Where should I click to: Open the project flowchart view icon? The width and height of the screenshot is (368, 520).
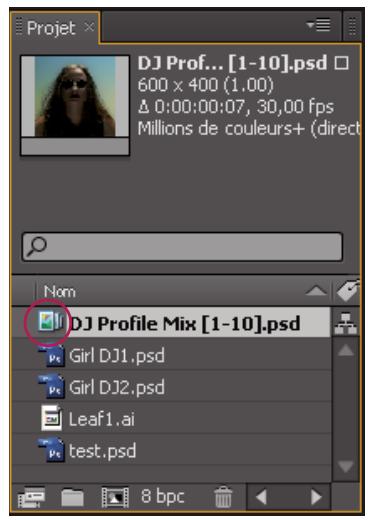[346, 323]
